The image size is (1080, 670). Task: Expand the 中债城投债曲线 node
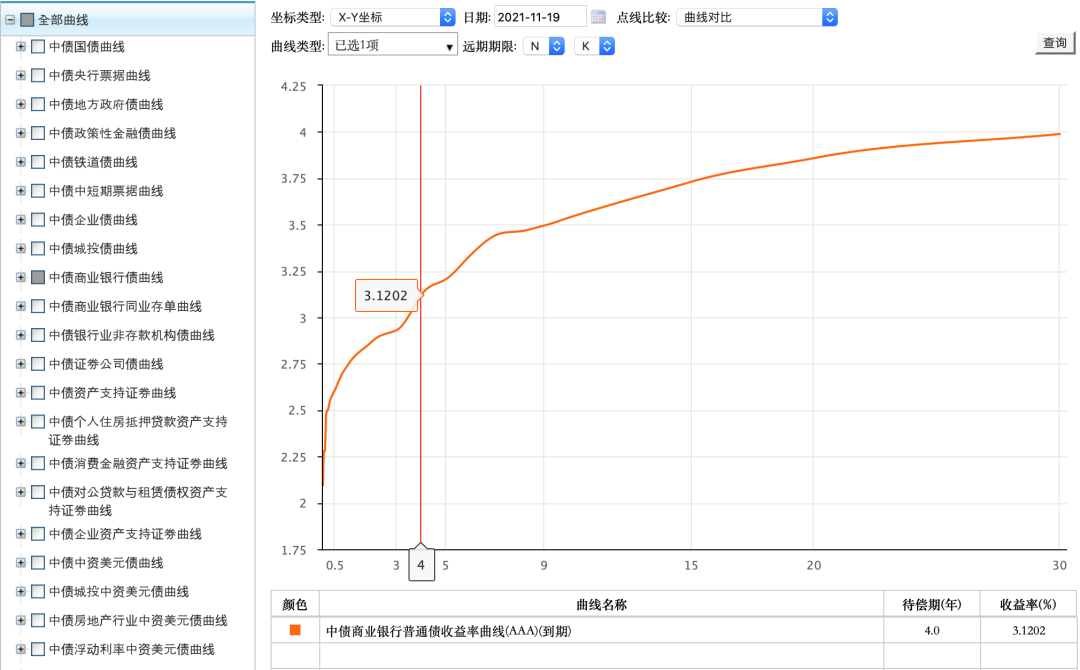point(21,248)
